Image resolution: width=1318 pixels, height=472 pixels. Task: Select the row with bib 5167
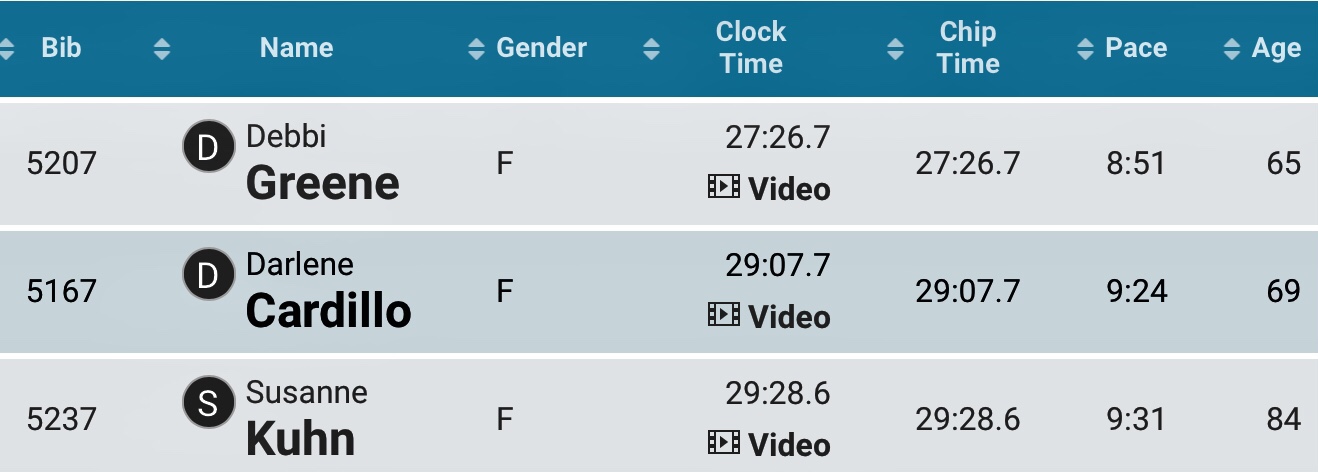click(61, 291)
